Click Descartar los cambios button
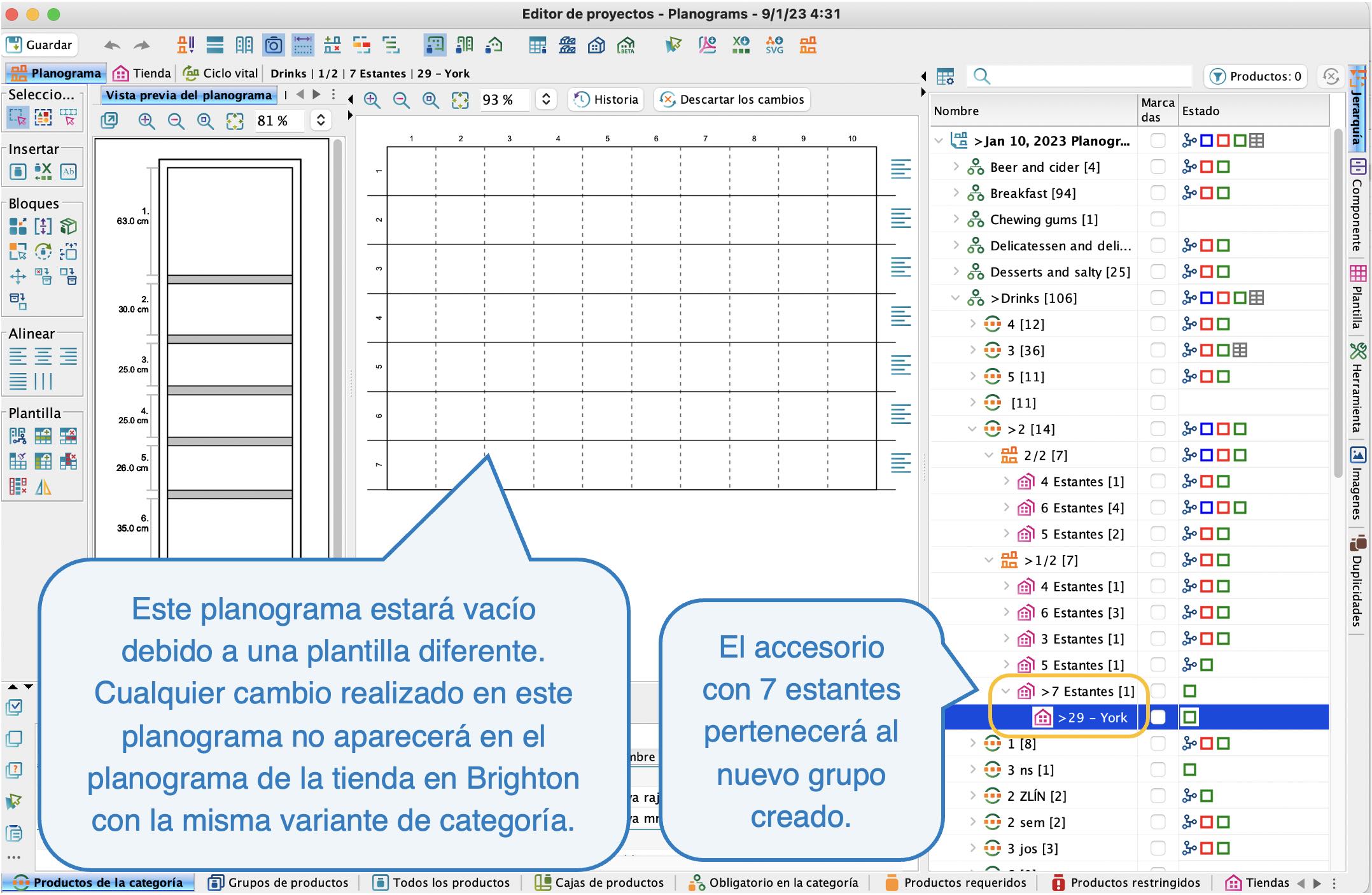Image resolution: width=1372 pixels, height=895 pixels. pos(732,100)
